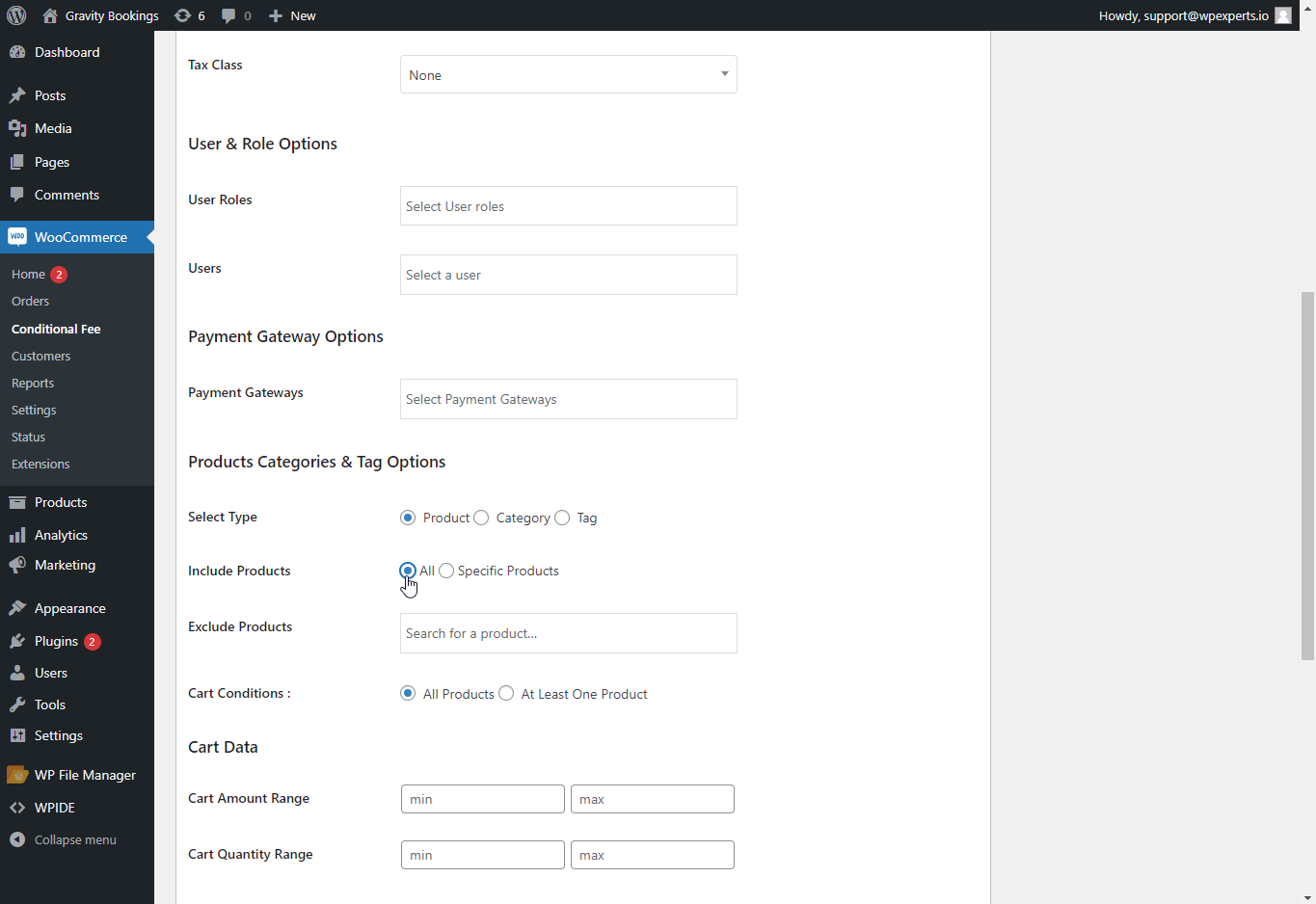The width and height of the screenshot is (1316, 904).
Task: Click the Plugins plug icon
Action: tap(17, 641)
